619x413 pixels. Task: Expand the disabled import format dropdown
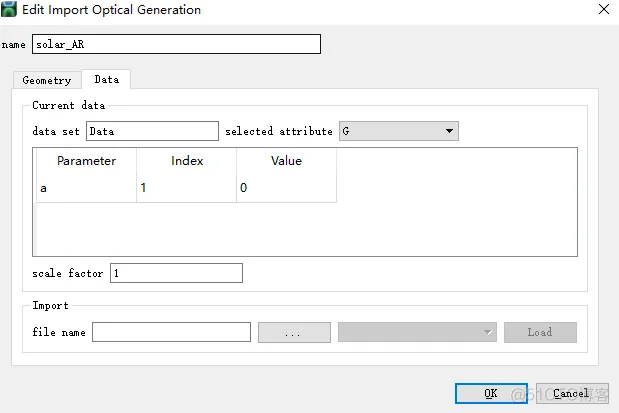tap(417, 332)
